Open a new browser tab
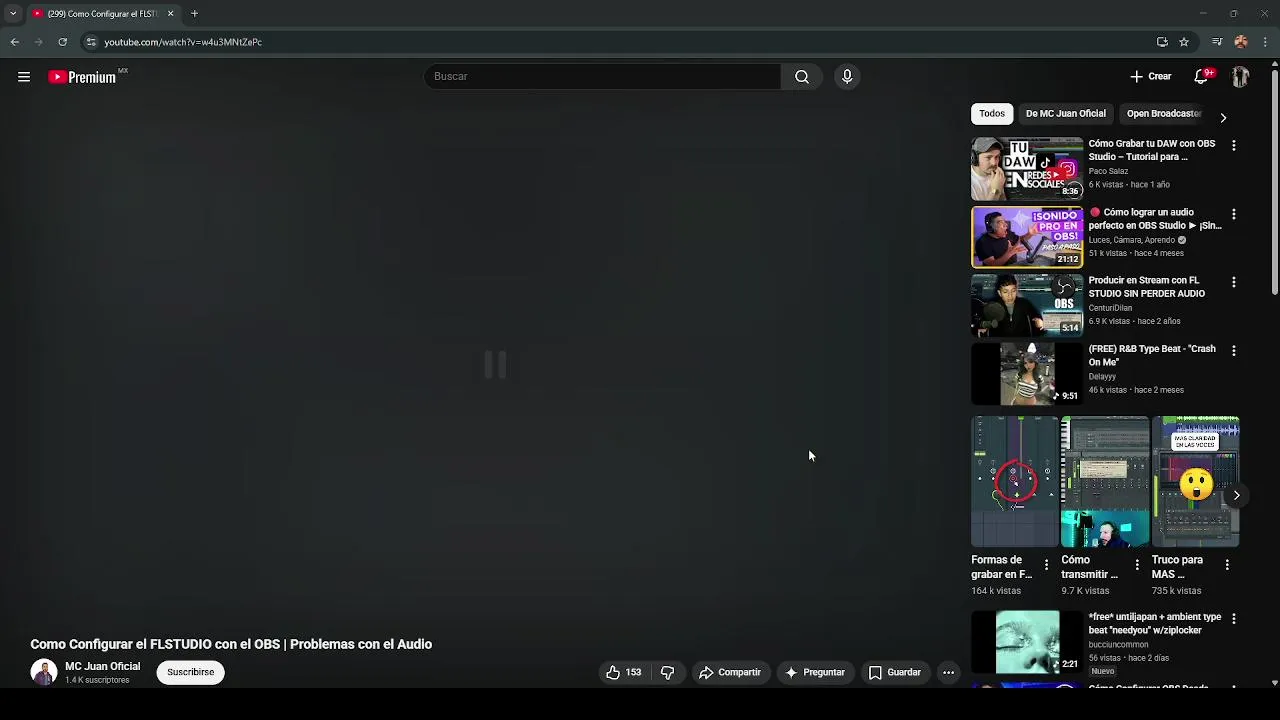 pos(194,14)
